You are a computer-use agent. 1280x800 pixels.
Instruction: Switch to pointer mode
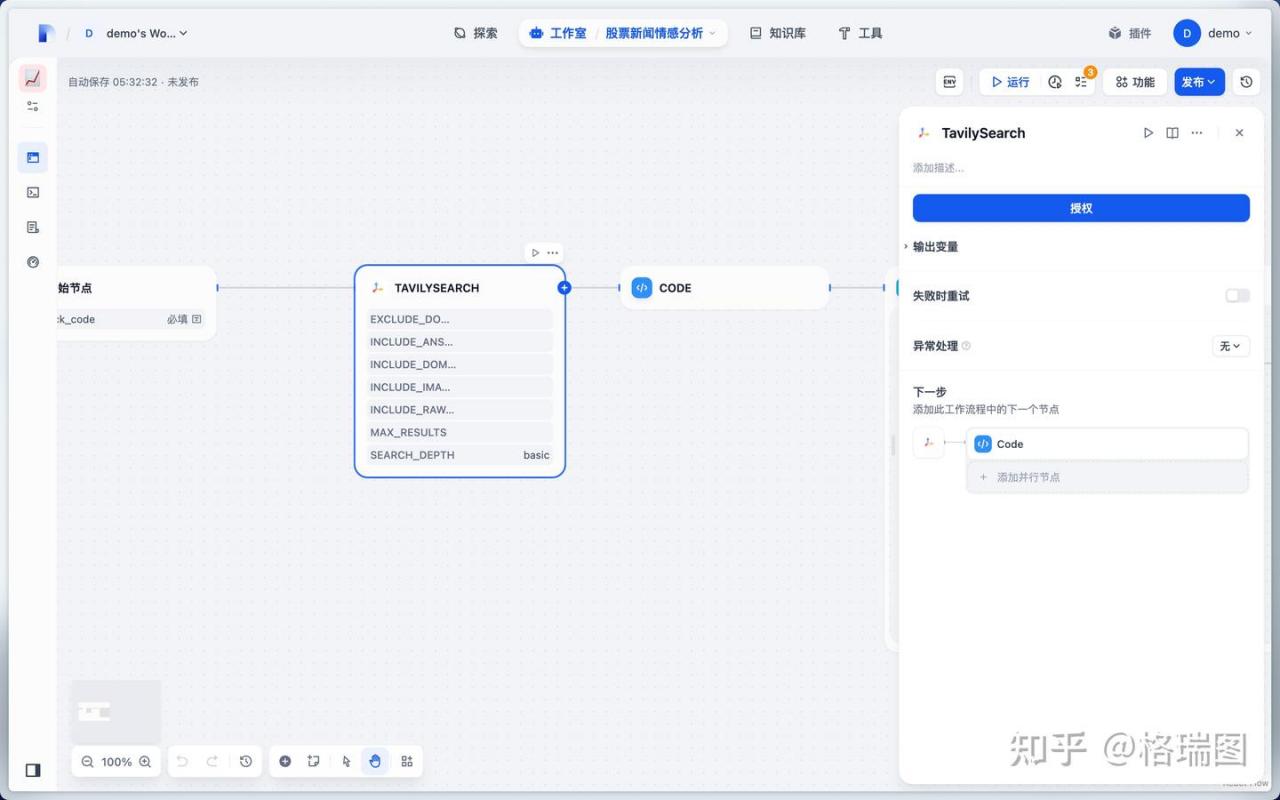pyautogui.click(x=347, y=762)
